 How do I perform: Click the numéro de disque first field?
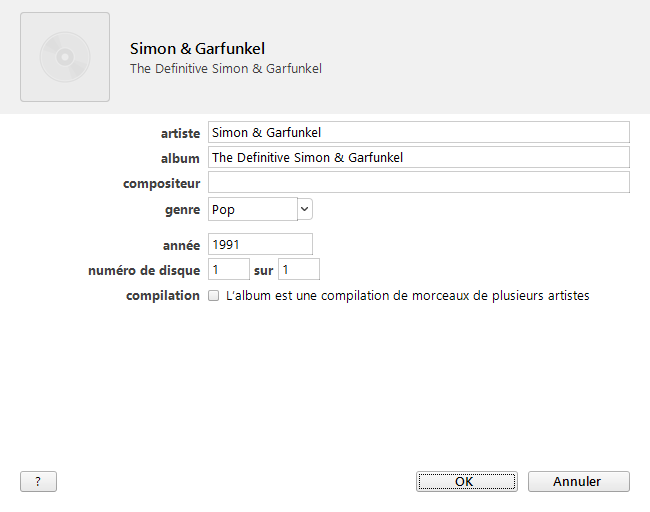(229, 269)
